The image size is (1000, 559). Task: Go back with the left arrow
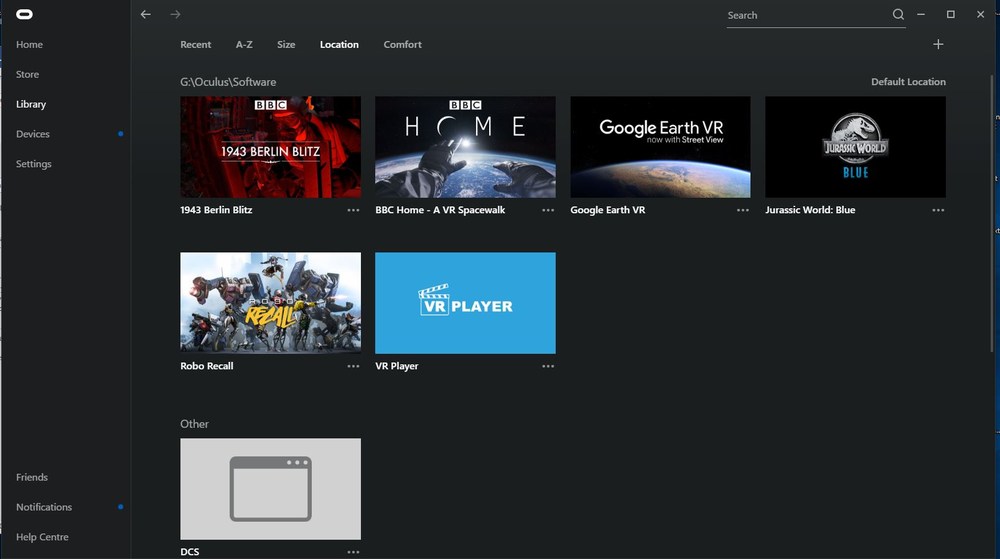pyautogui.click(x=145, y=14)
